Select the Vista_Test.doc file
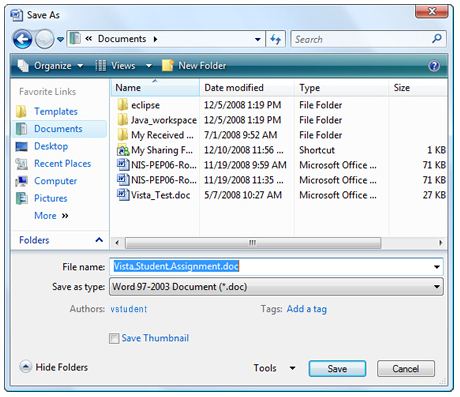460x397 pixels. click(160, 195)
